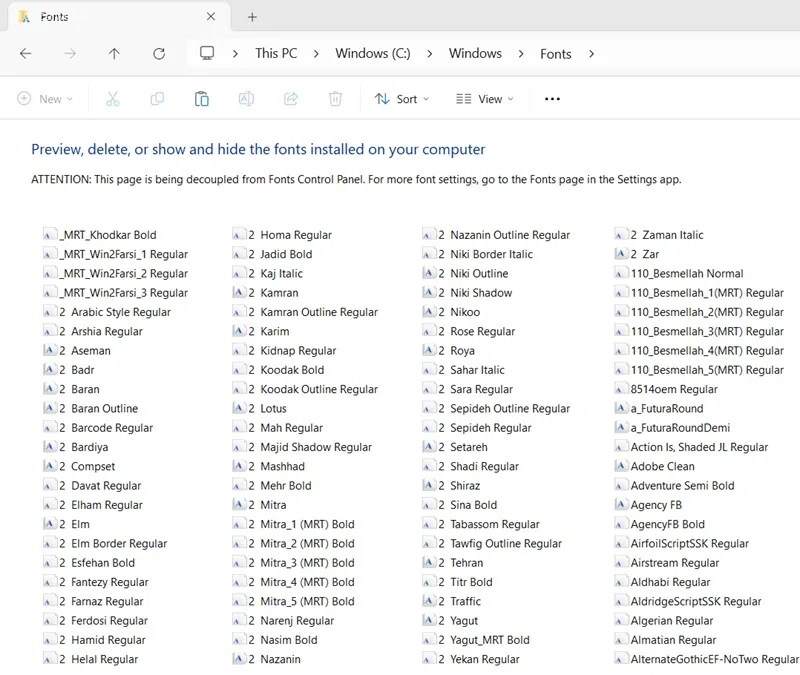Click the Share icon in toolbar
Screen dimensions: 800x675
coord(291,99)
